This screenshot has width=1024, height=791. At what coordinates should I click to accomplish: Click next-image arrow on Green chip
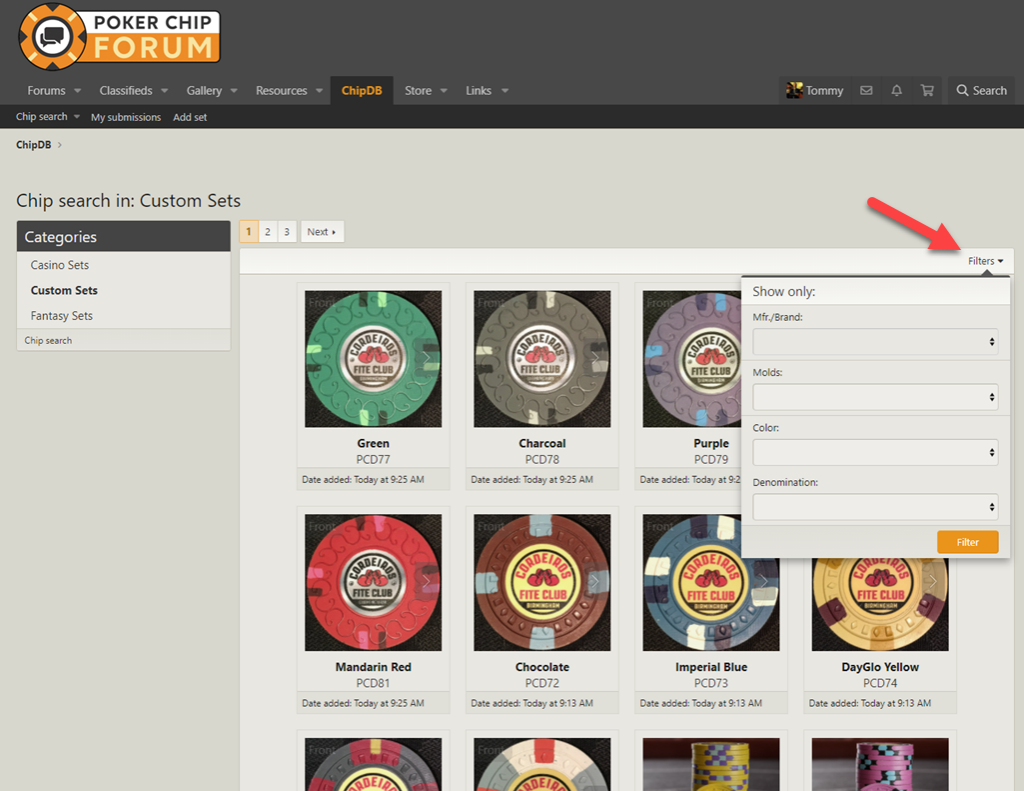[426, 358]
